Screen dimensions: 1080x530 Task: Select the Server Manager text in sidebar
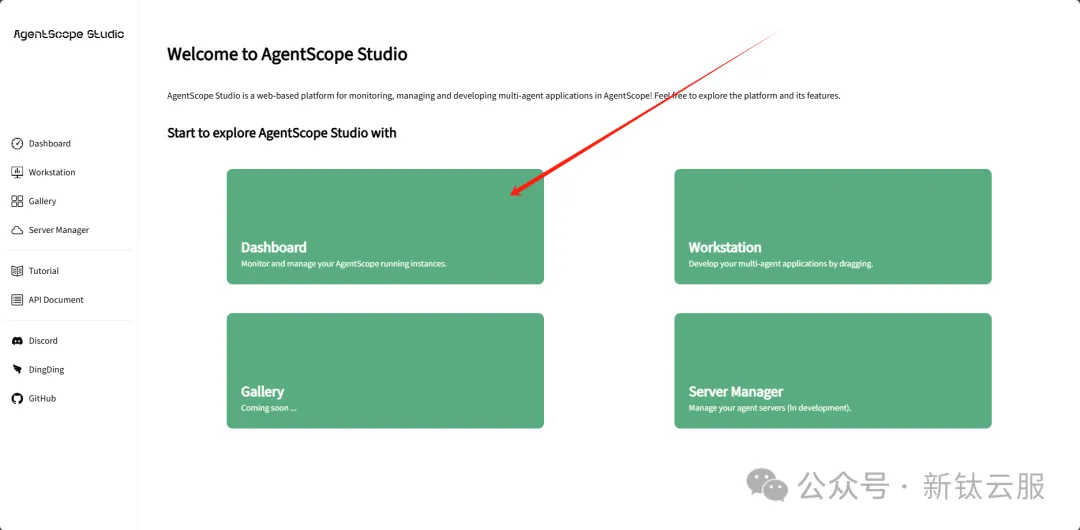click(x=59, y=230)
